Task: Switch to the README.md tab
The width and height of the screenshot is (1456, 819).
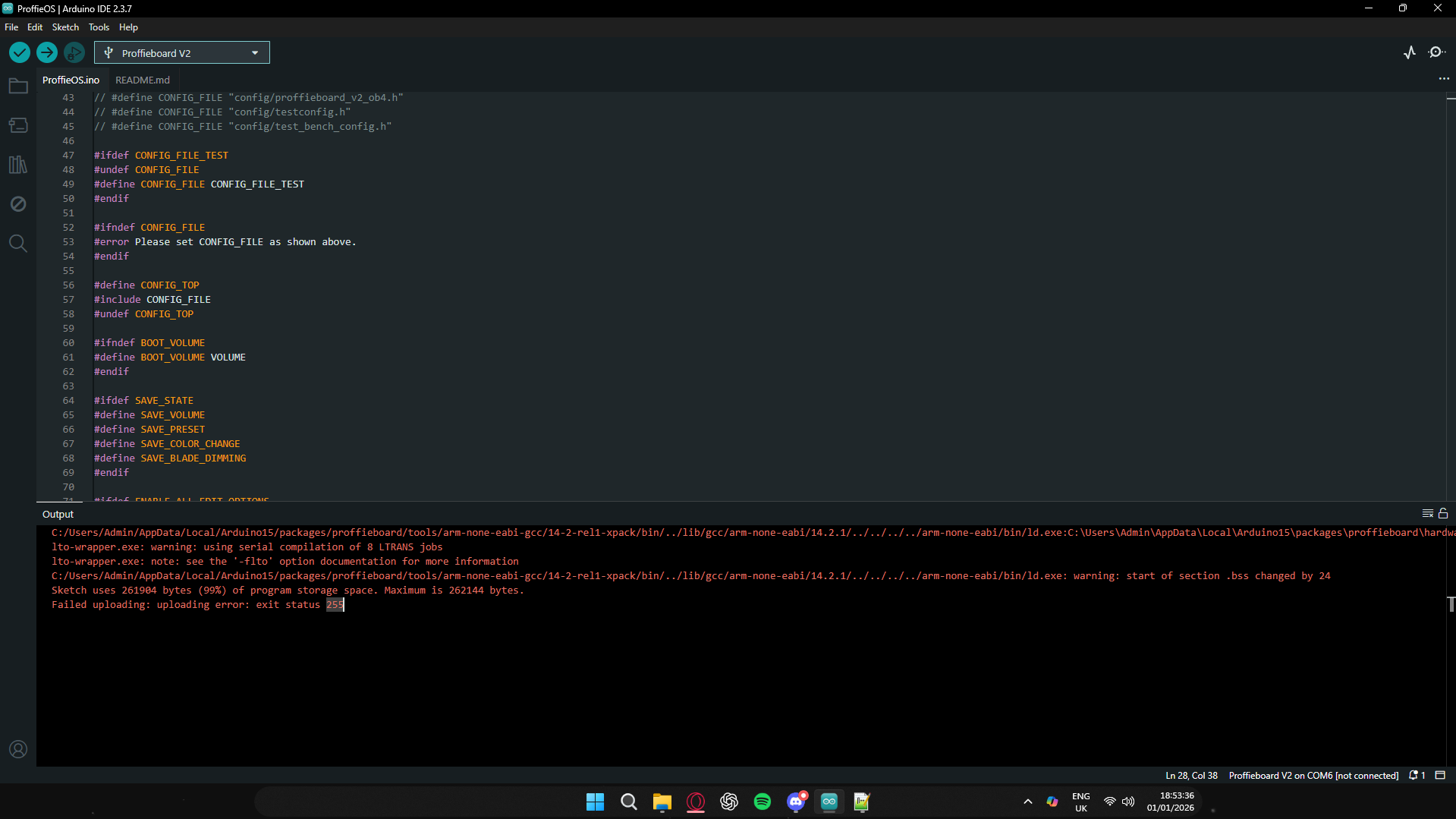Action: [143, 80]
